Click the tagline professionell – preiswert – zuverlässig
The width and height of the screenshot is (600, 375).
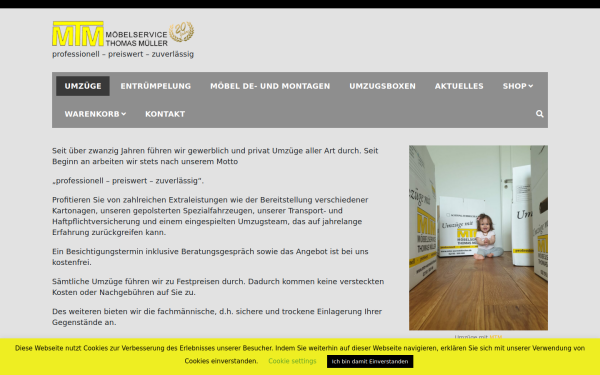point(123,54)
